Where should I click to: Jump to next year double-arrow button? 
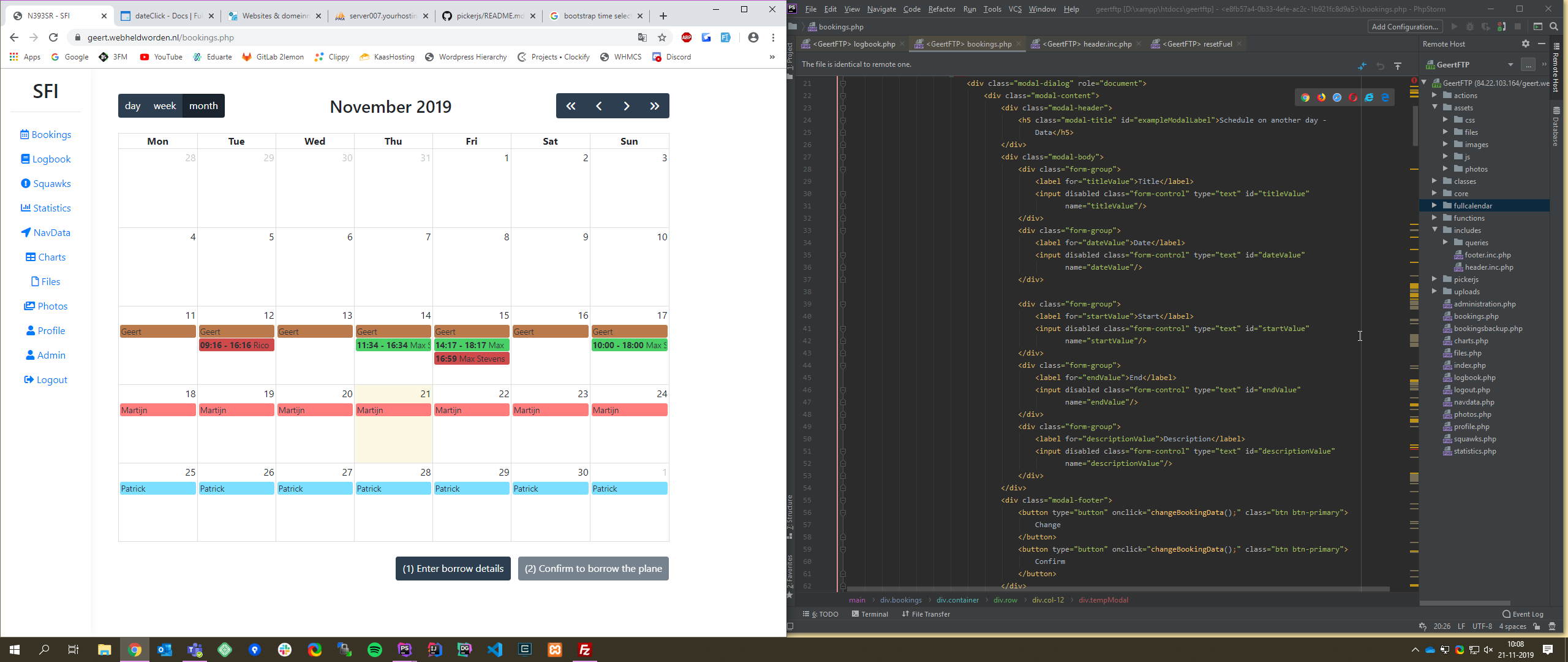654,106
